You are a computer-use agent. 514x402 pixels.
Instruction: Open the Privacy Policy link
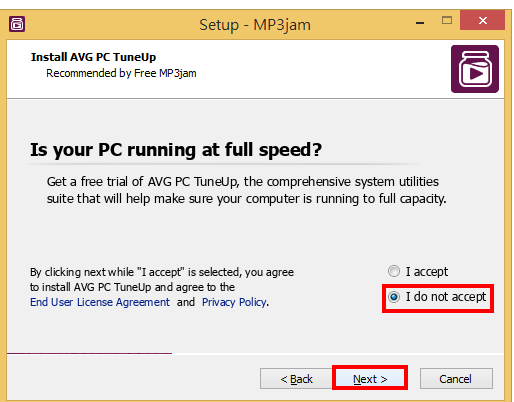pos(234,302)
